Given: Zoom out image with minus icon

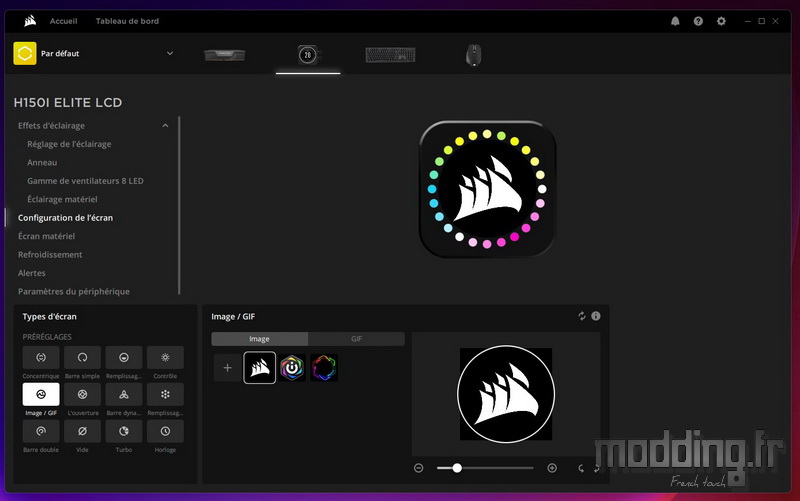Looking at the screenshot, I should (418, 468).
